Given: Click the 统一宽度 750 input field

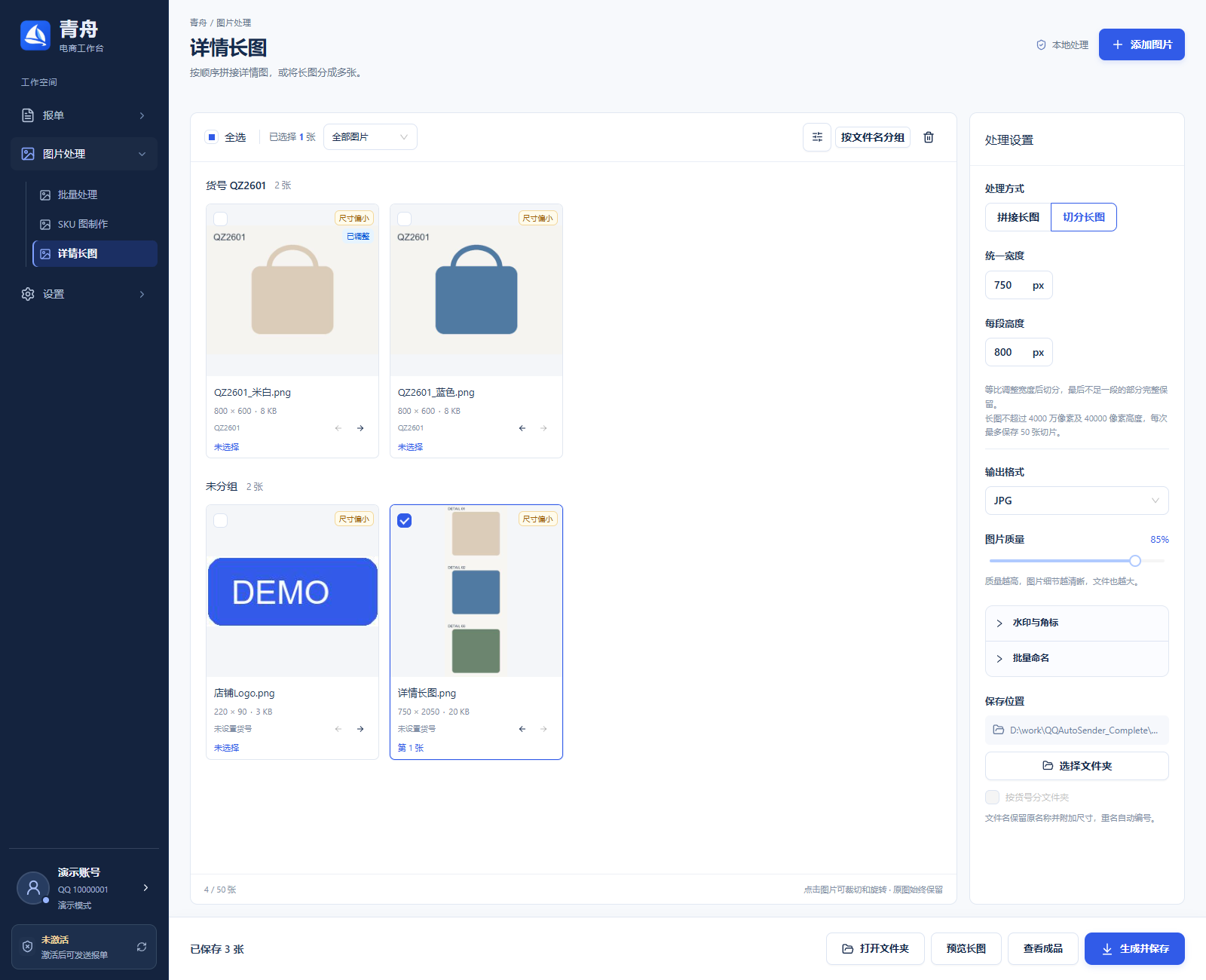Looking at the screenshot, I should [x=1018, y=285].
